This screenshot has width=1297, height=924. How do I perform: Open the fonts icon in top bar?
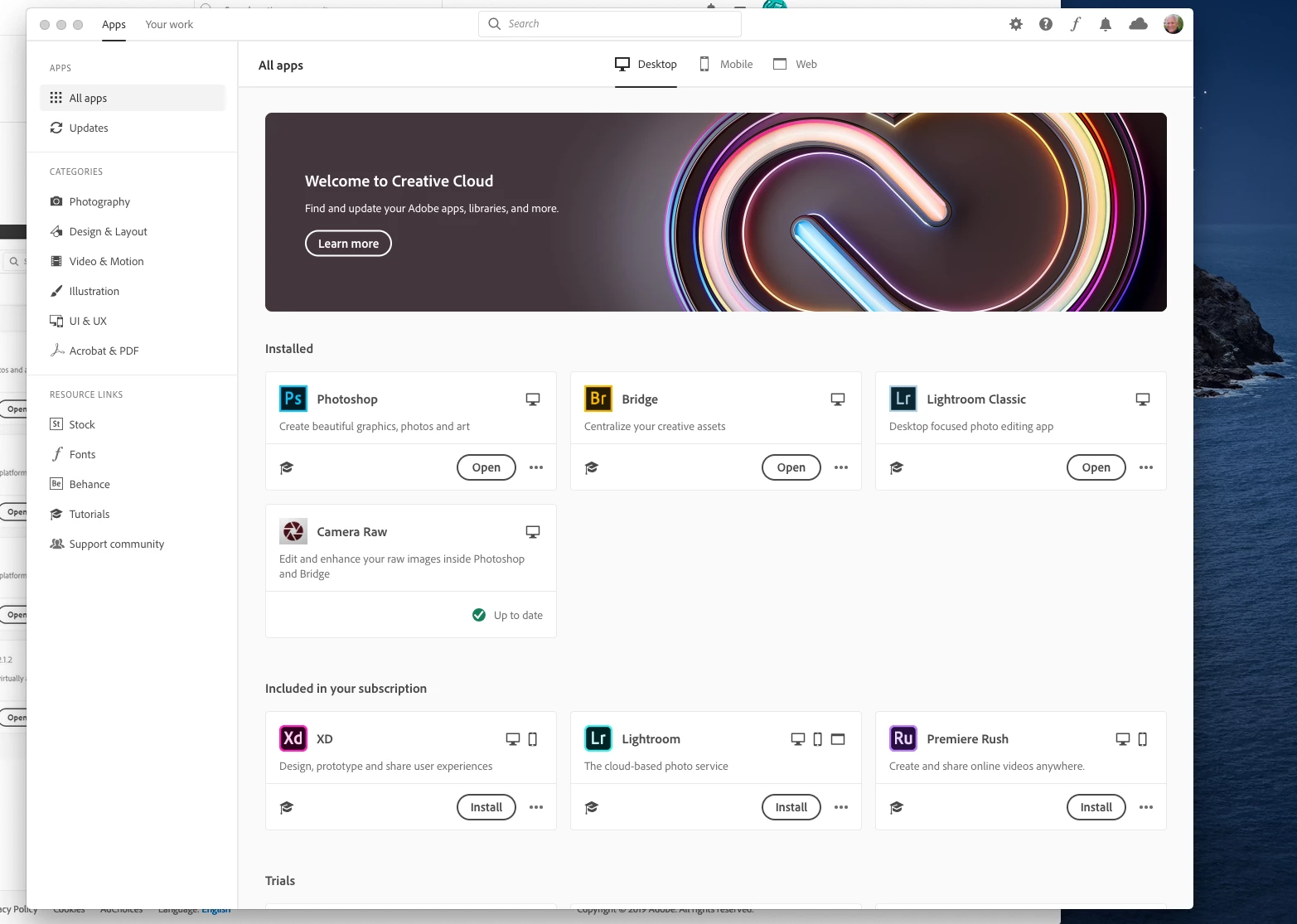1076,24
